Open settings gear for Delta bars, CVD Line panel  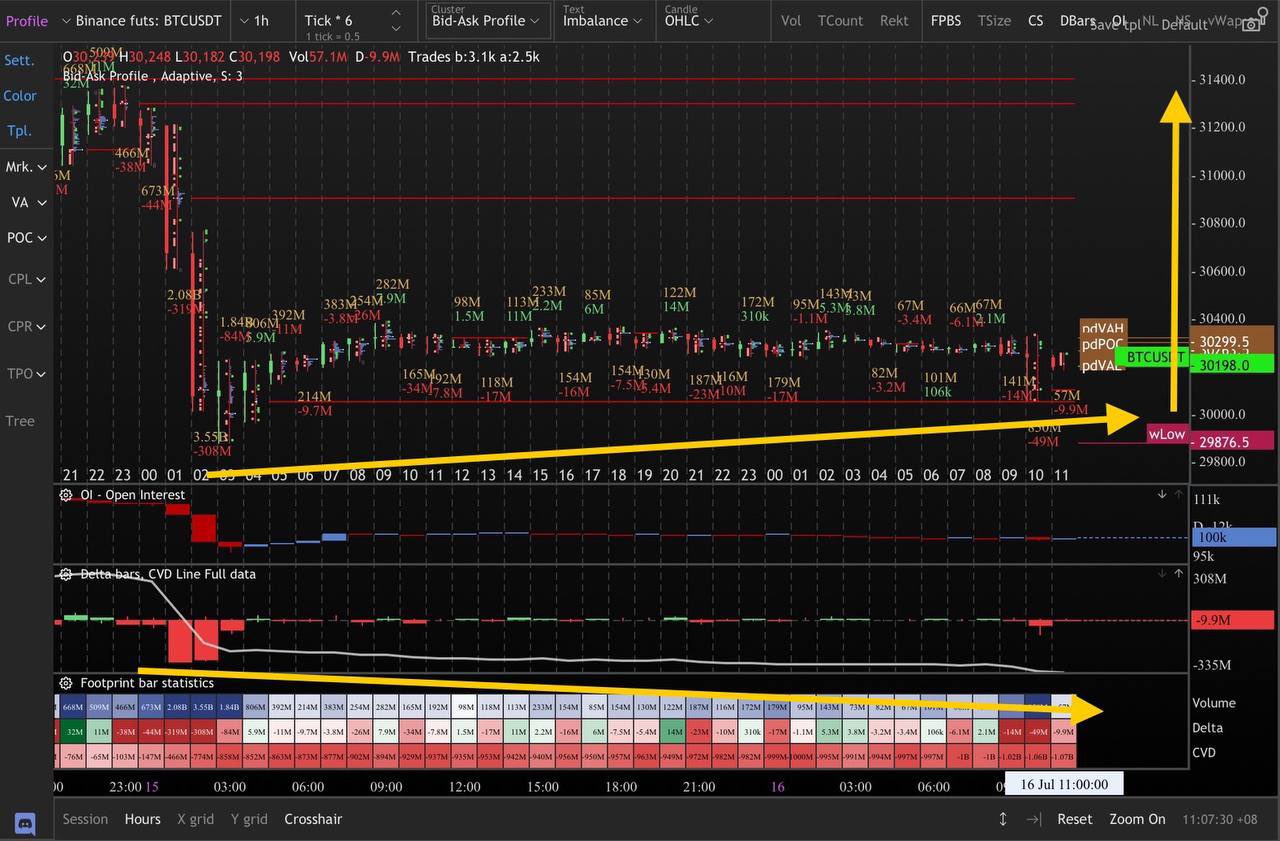66,574
